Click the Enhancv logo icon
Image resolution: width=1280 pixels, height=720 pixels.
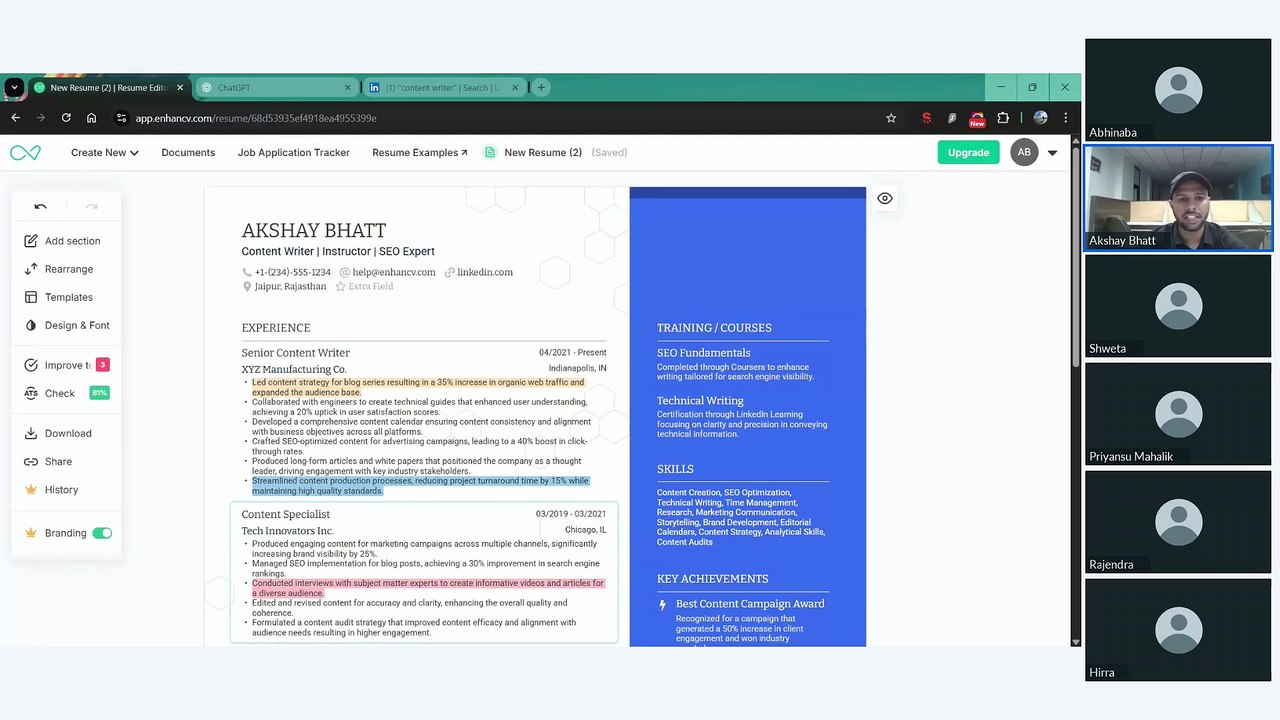[x=25, y=152]
